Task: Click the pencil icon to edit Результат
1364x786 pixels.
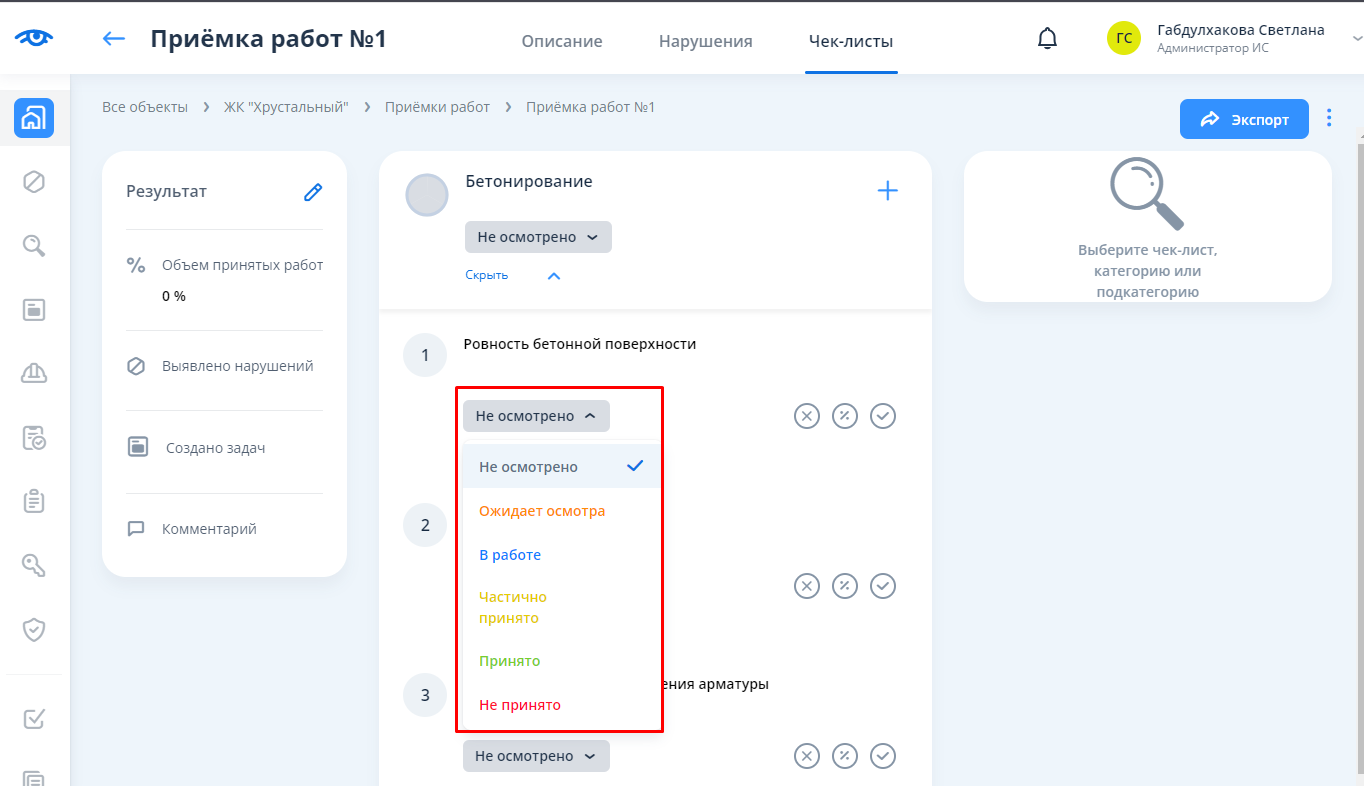Action: [x=313, y=192]
